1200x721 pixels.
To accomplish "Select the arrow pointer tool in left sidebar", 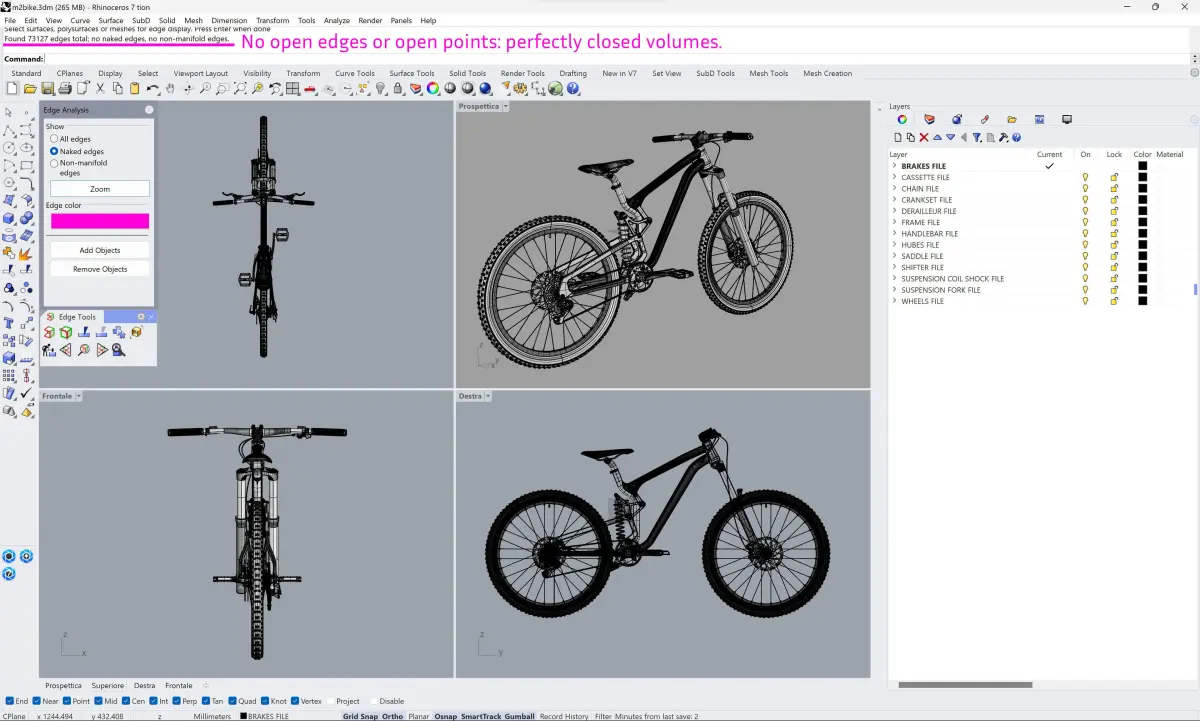I will pyautogui.click(x=8, y=112).
